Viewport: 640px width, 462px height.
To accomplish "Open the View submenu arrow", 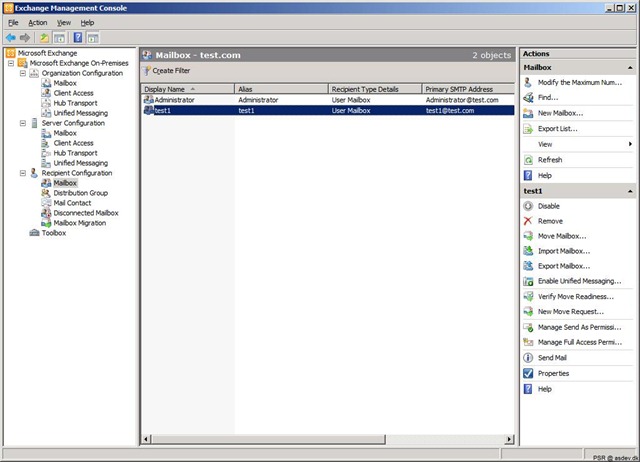I will [x=630, y=144].
